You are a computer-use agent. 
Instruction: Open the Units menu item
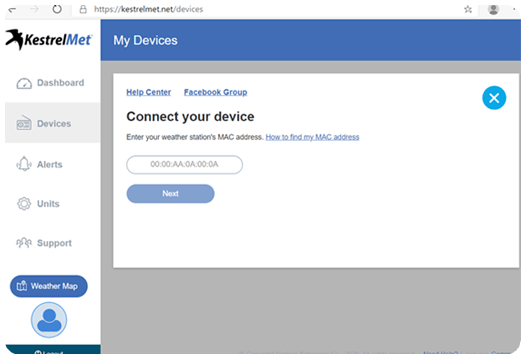click(53, 203)
